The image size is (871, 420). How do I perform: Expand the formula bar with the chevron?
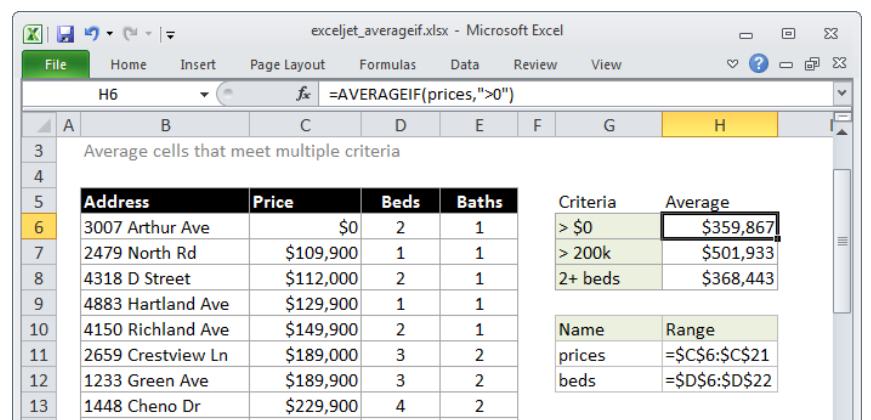[841, 94]
